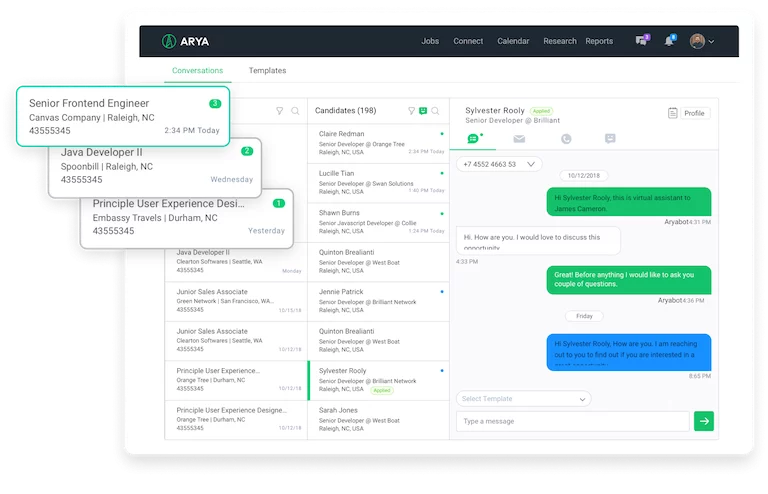Click the notes chat bubble channel icon

[610, 139]
